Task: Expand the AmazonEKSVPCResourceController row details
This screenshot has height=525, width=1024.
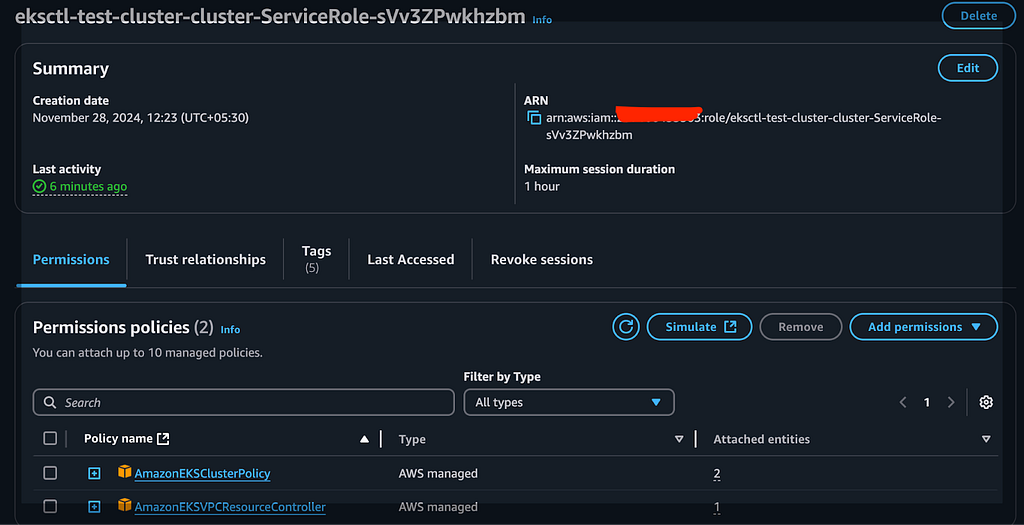Action: click(94, 507)
